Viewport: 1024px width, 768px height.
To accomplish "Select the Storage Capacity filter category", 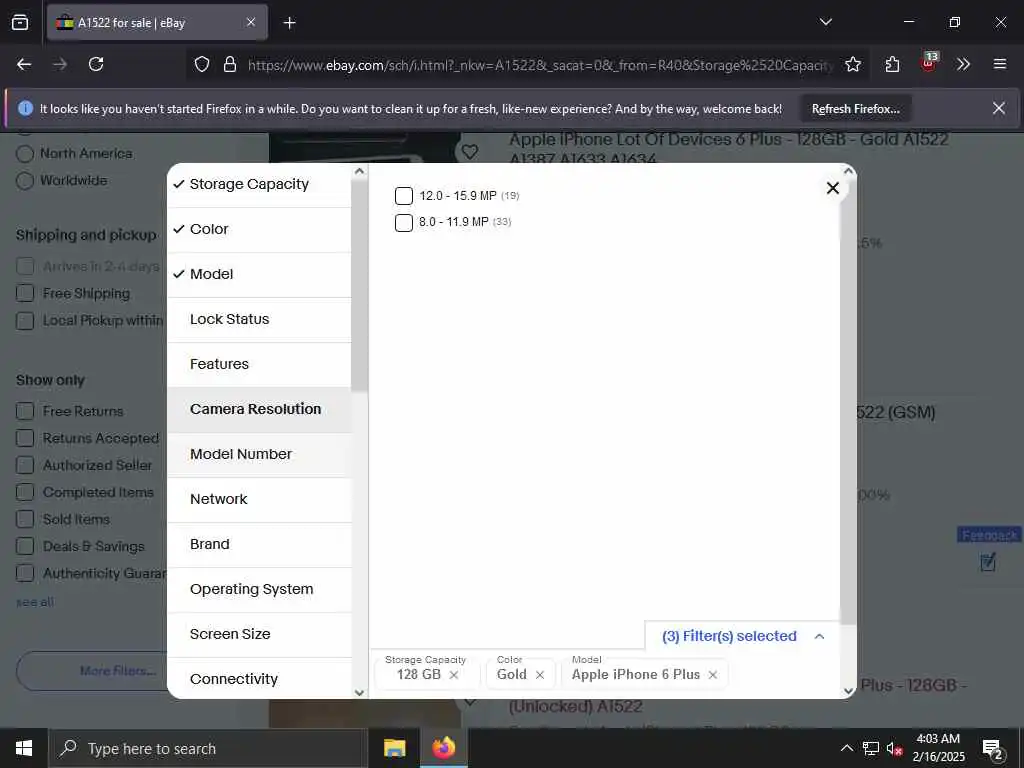I will click(x=259, y=185).
